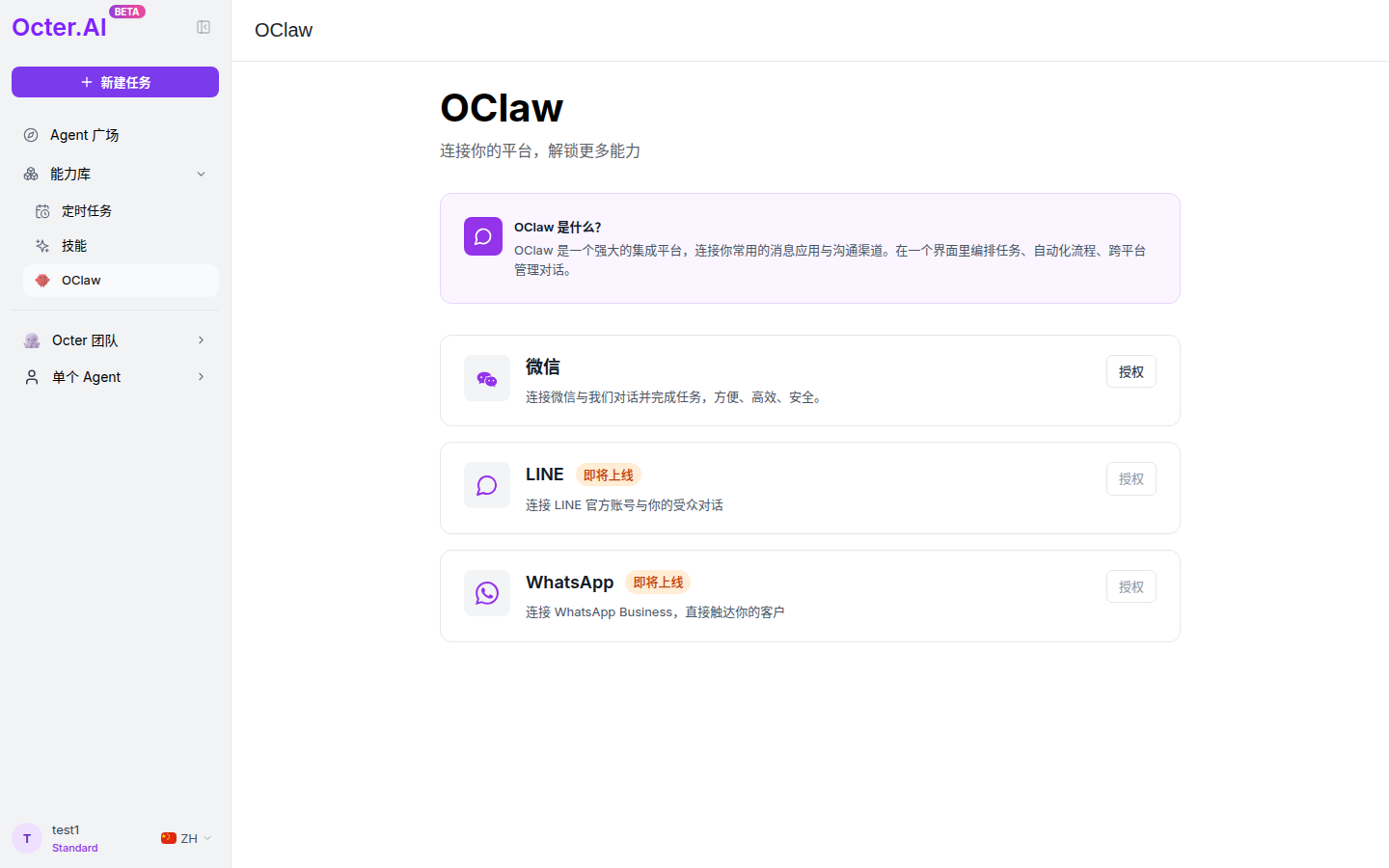Click the 微信 card description text

676,396
